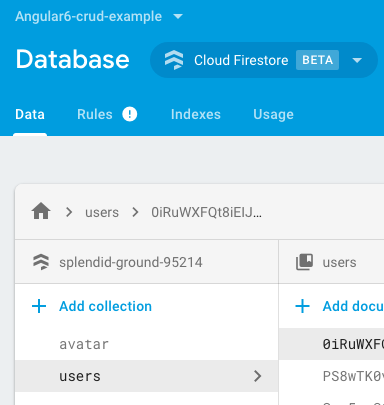
Task: Expand the Cloud Firestore database selector arrow
Action: pos(357,60)
